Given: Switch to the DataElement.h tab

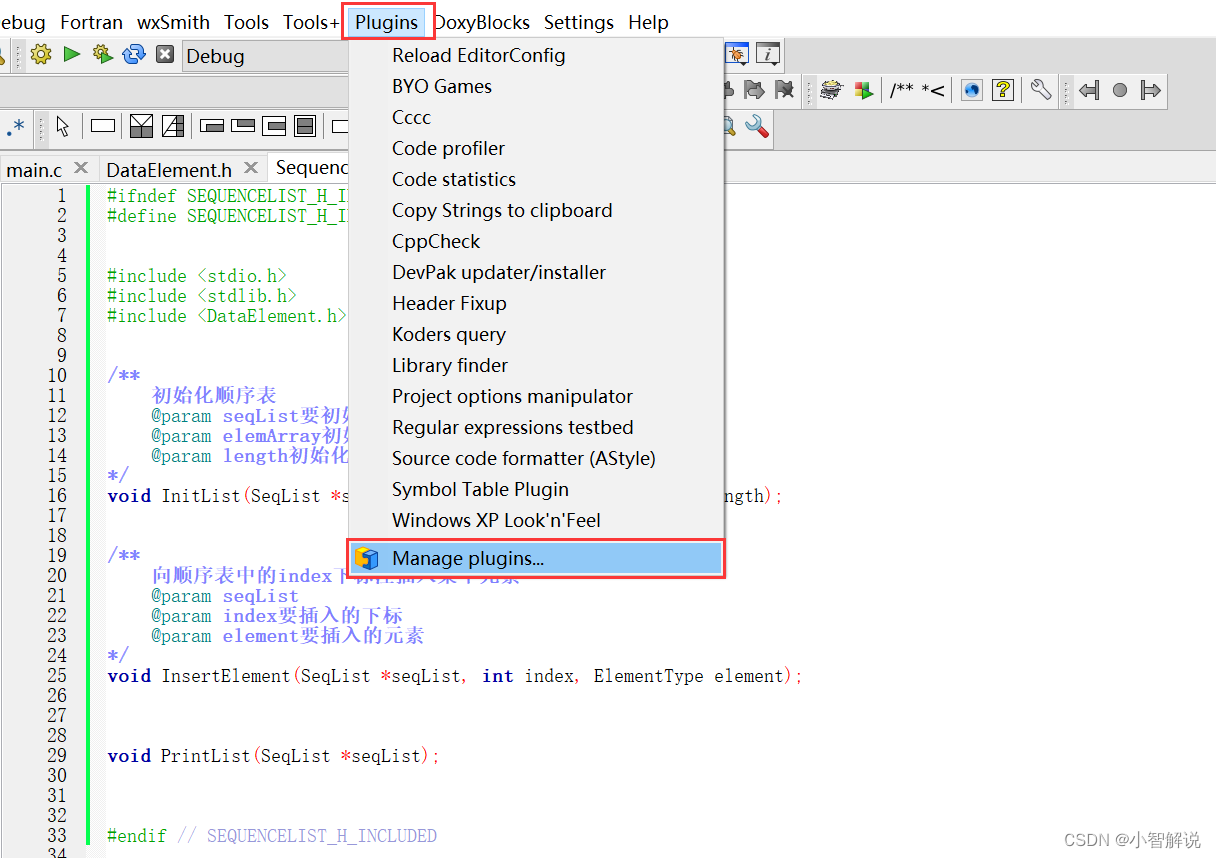Looking at the screenshot, I should (169, 170).
